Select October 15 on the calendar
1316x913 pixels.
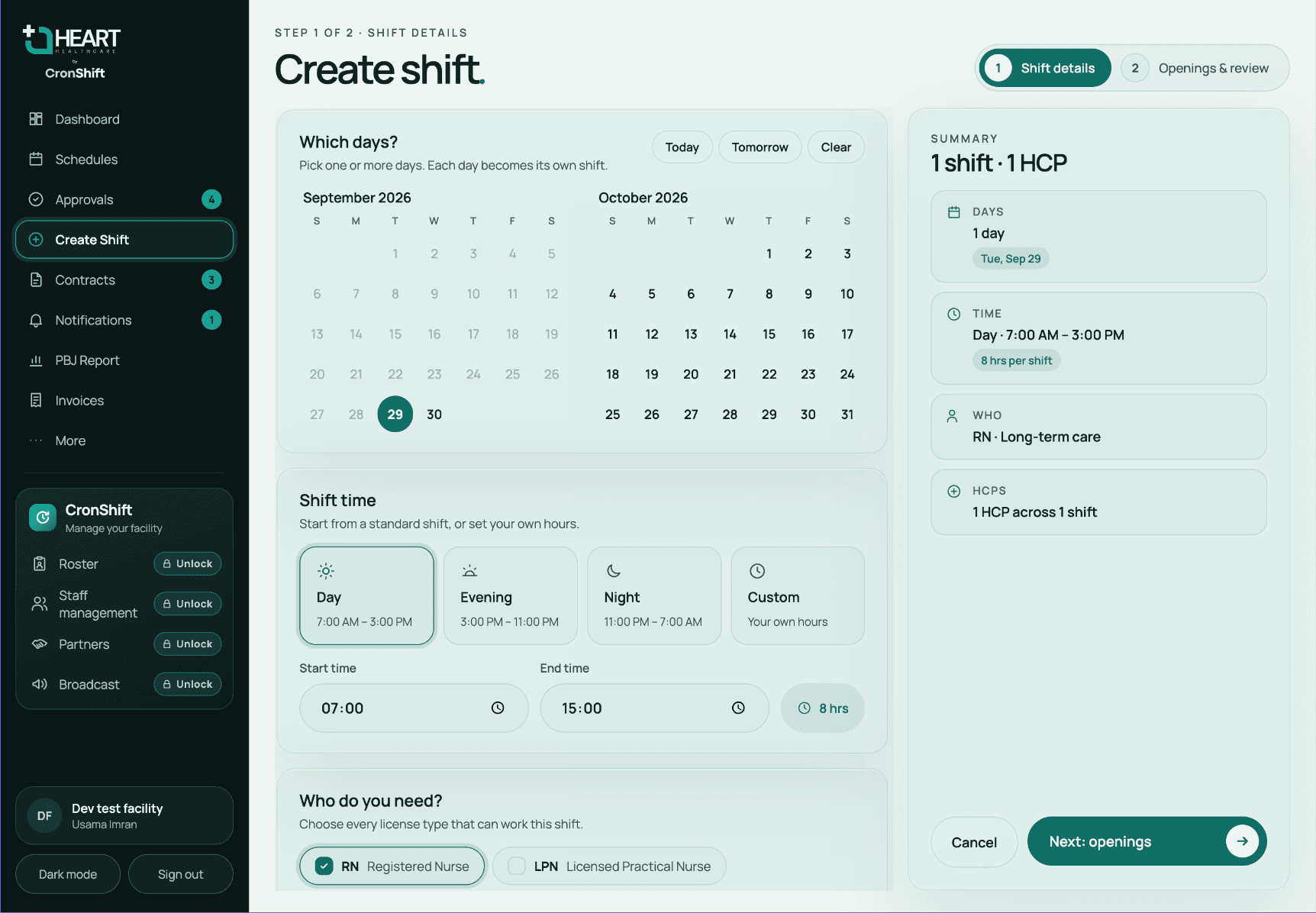click(x=769, y=334)
